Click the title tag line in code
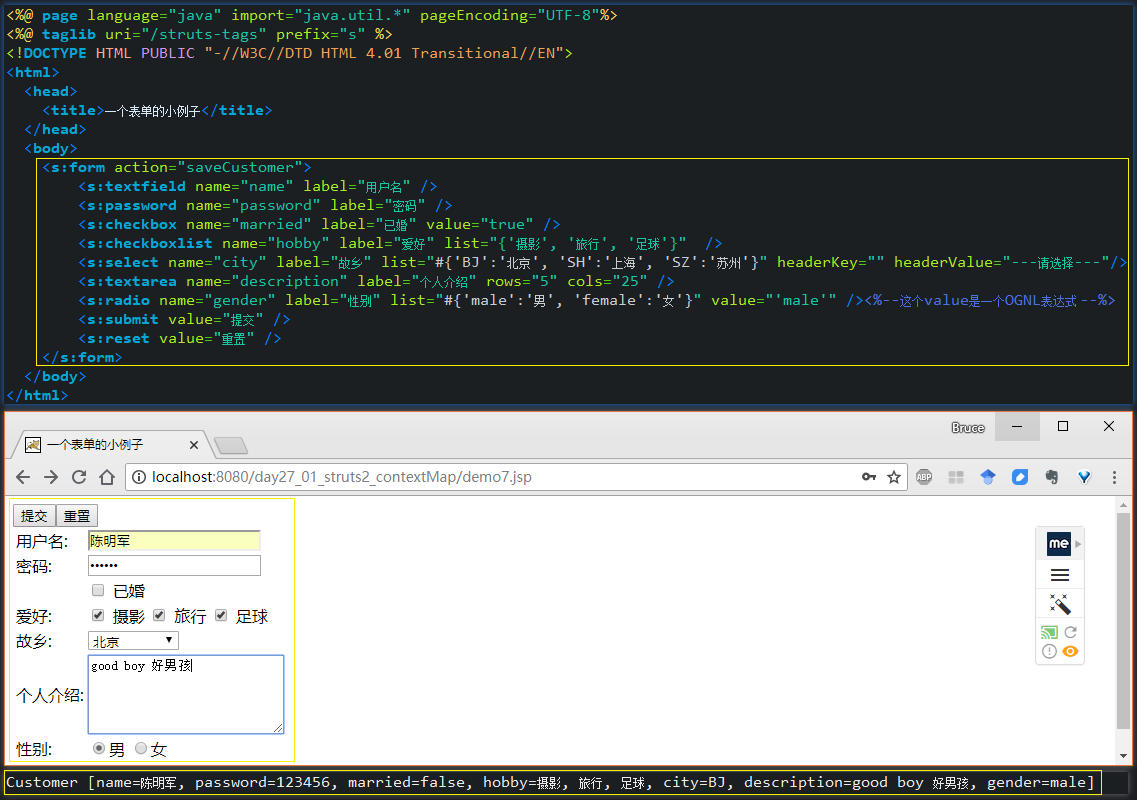Viewport: 1137px width, 800px height. coord(157,110)
